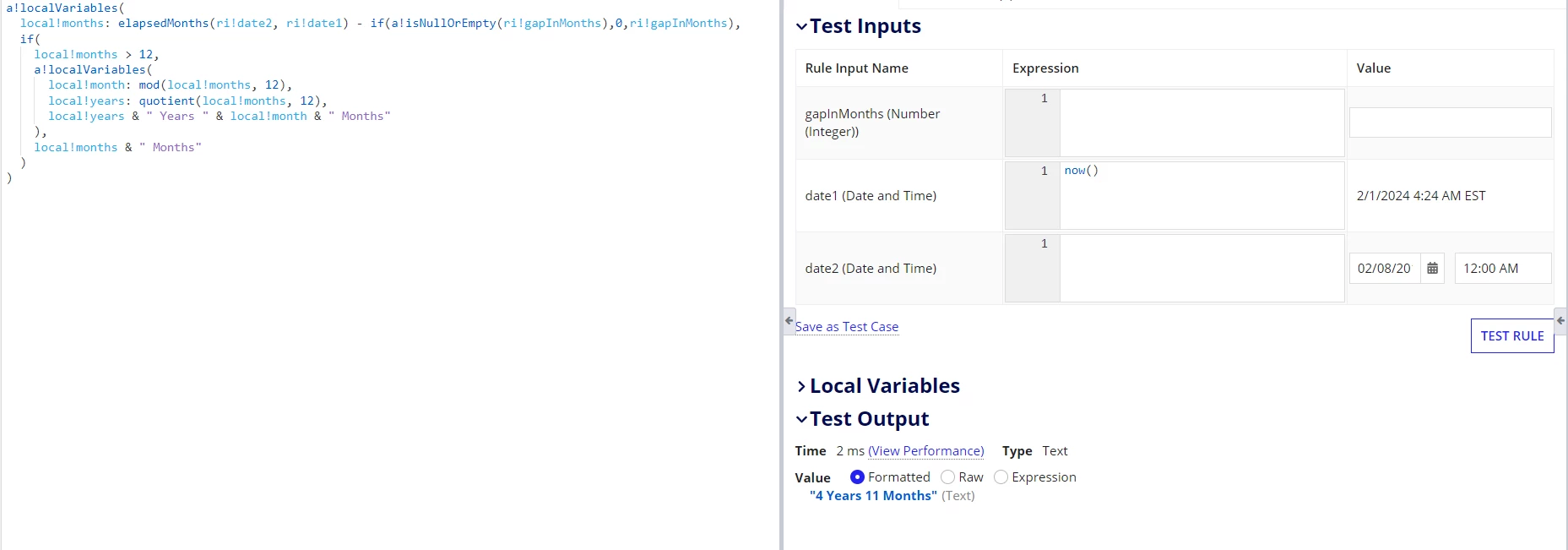Click the TEST RULE button
This screenshot has width=1568, height=550.
(x=1512, y=335)
